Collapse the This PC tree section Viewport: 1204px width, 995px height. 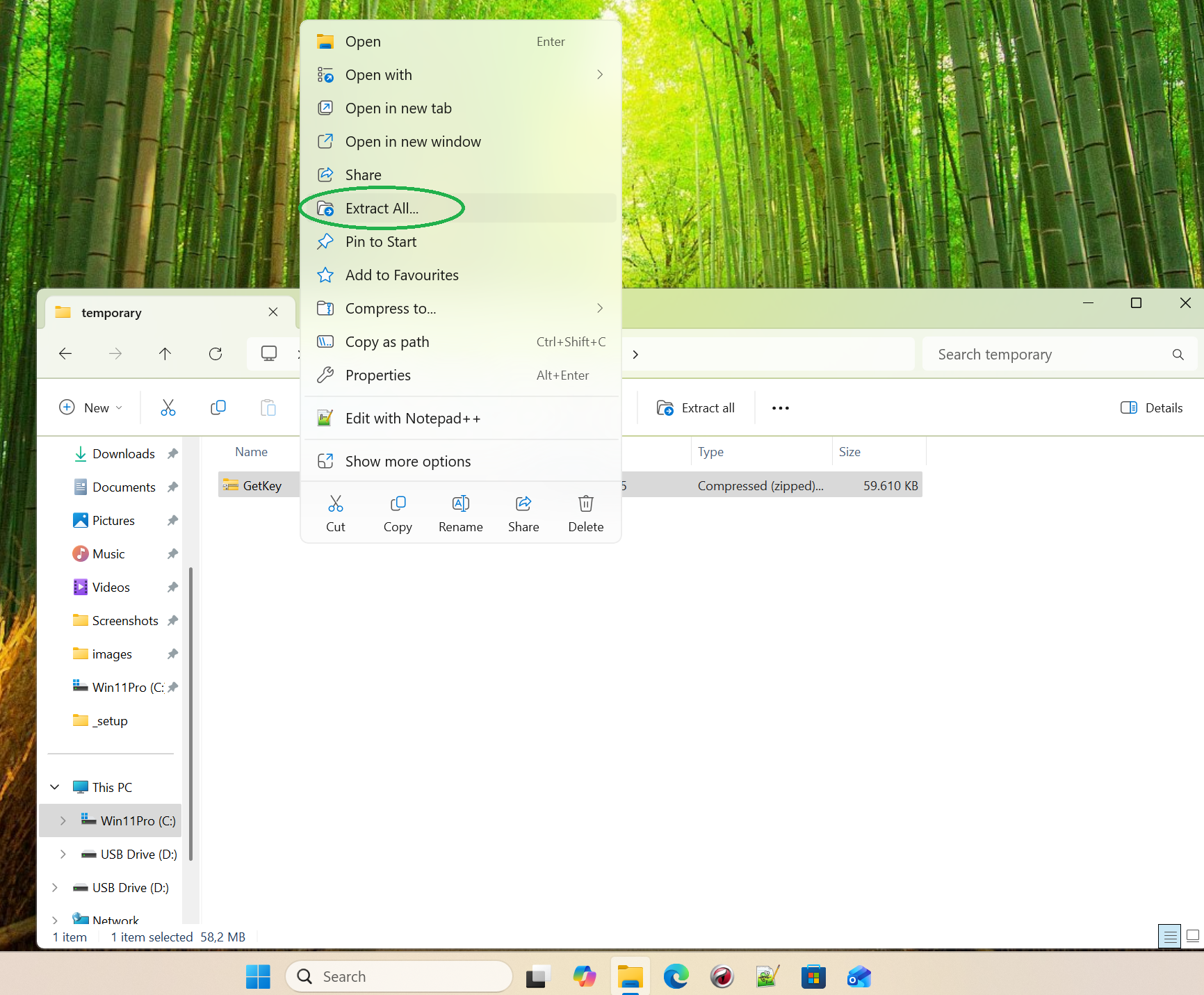pos(55,786)
